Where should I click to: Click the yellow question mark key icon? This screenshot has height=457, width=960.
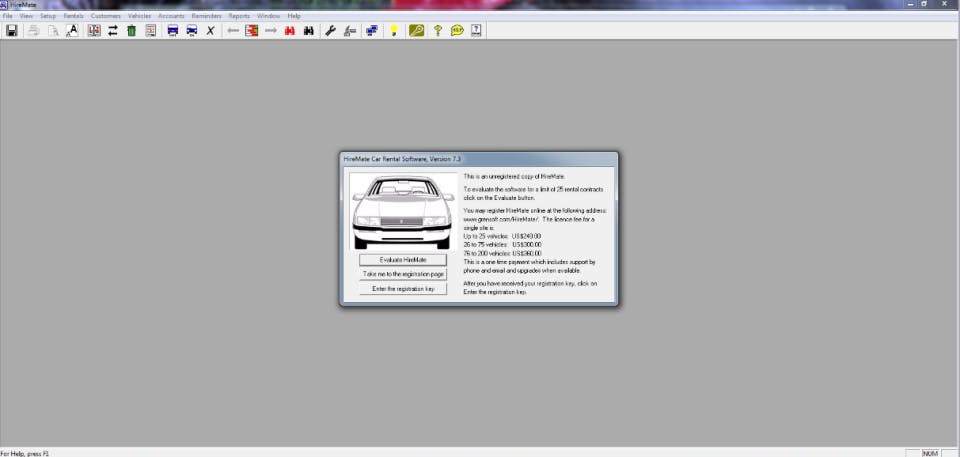(x=438, y=31)
